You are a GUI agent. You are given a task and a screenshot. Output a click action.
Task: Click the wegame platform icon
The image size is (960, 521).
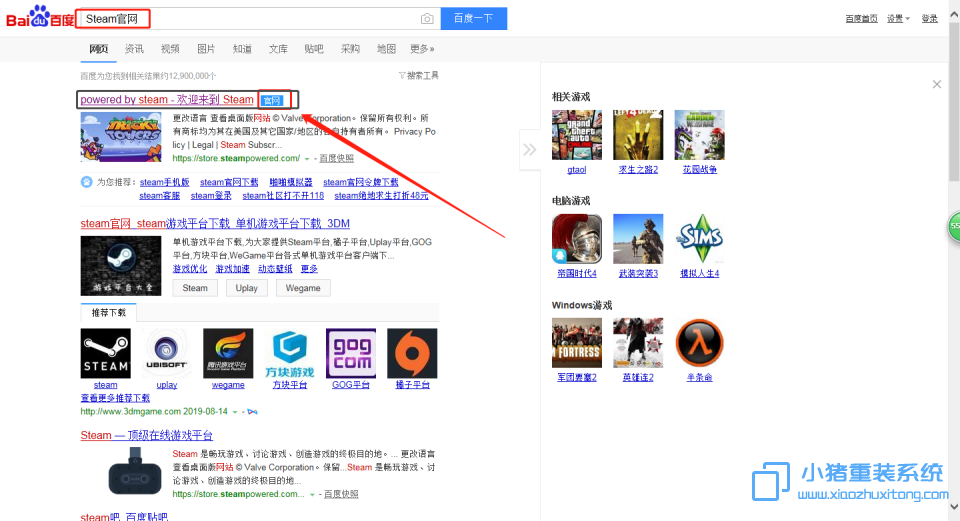tap(228, 353)
